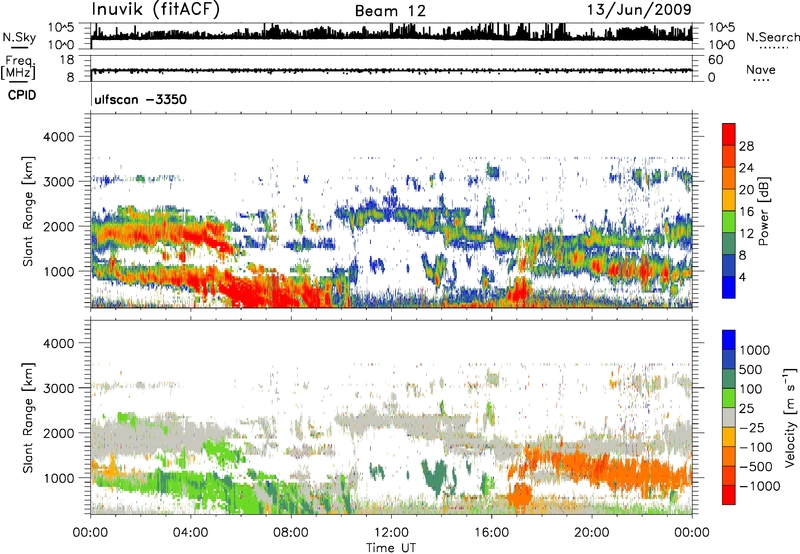This screenshot has height=554, width=800.
Task: Click the '12:00' time tick label
Action: [x=391, y=533]
